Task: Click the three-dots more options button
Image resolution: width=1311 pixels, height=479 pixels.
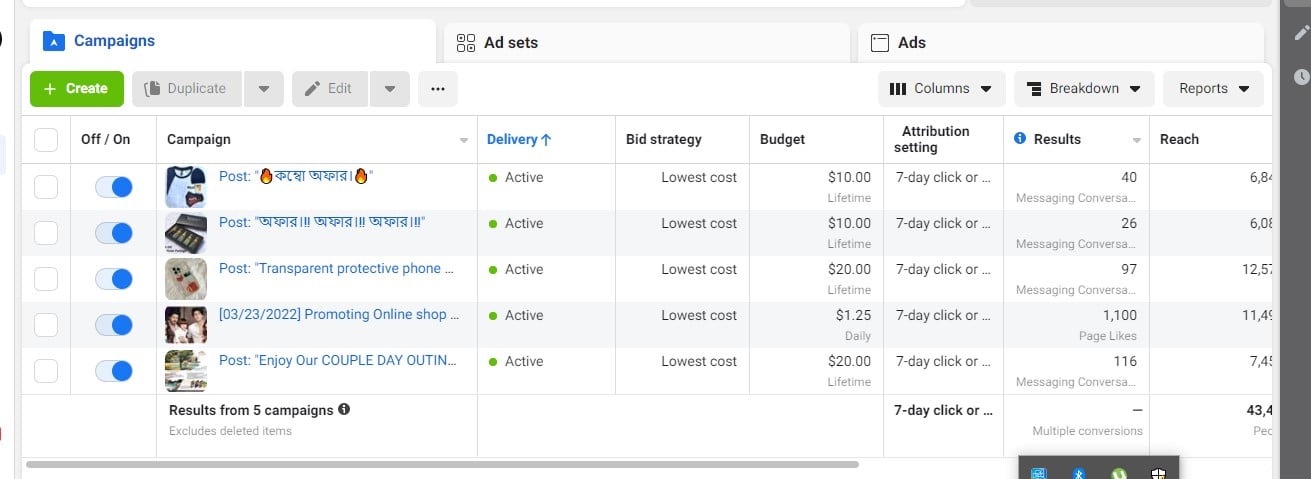Action: click(437, 88)
